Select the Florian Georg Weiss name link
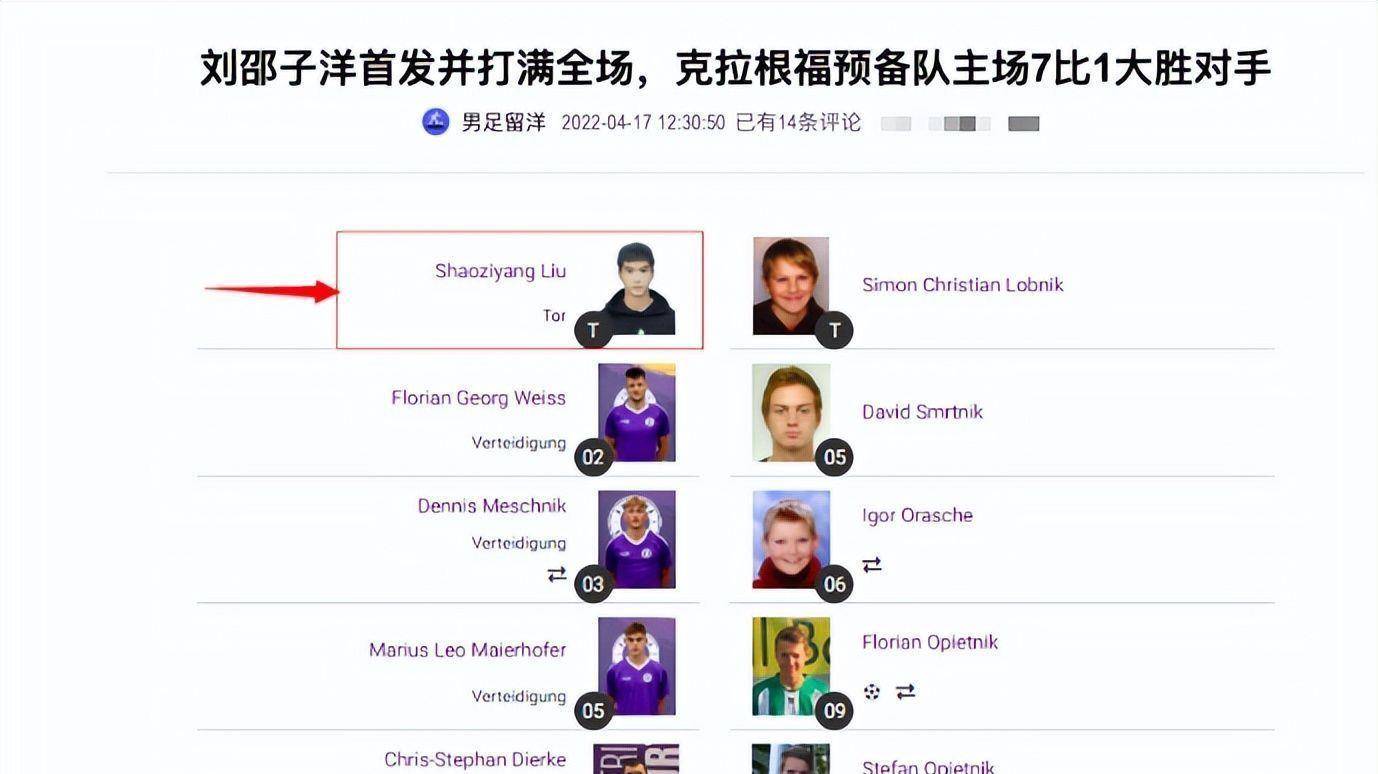Viewport: 1378px width, 774px height. click(x=478, y=398)
